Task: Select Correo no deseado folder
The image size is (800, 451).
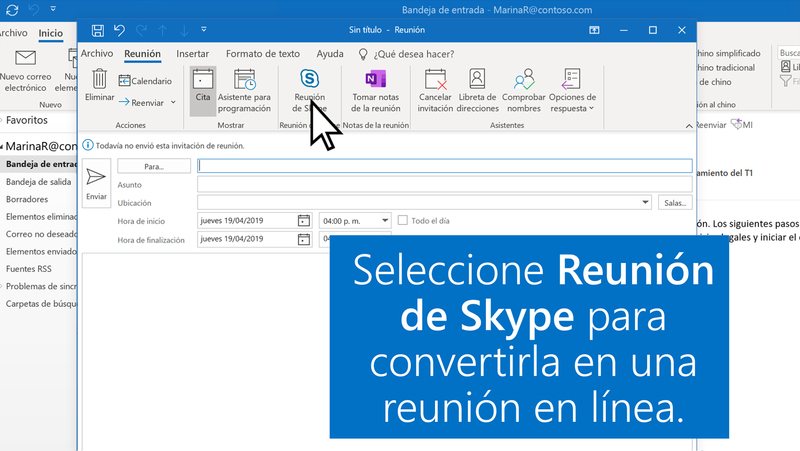Action: (x=41, y=234)
